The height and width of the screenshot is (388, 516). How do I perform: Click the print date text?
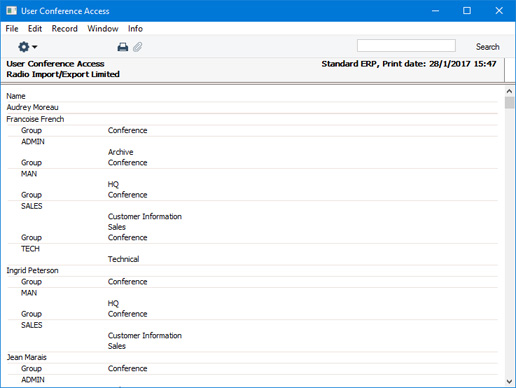click(x=409, y=64)
